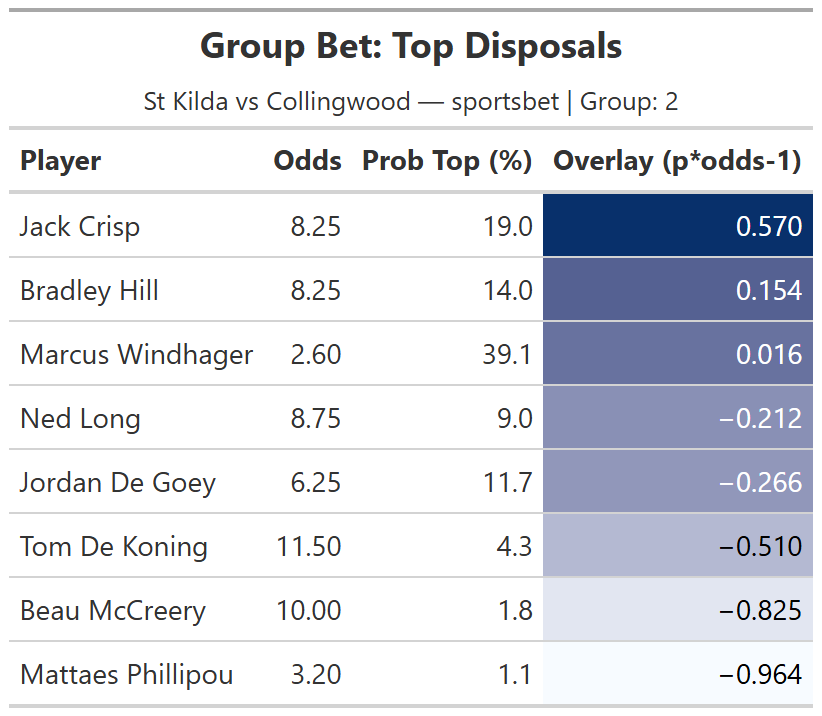This screenshot has width=822, height=716.
Task: Select Jordan De Goey player name
Action: pyautogui.click(x=118, y=483)
